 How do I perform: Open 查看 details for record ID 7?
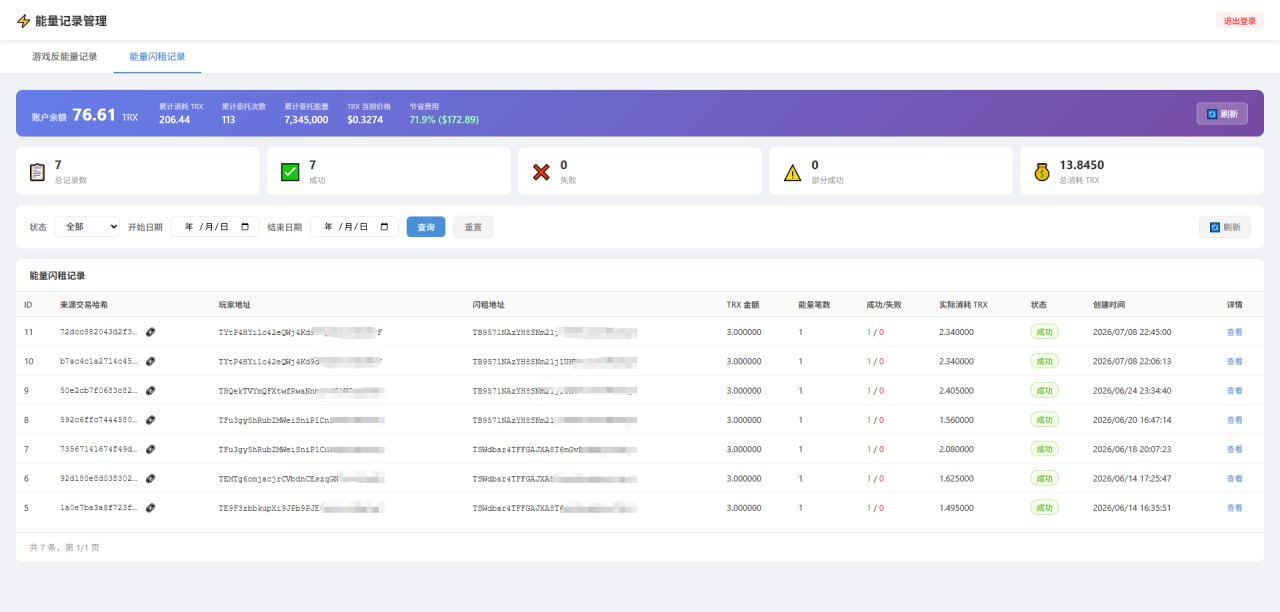click(1234, 449)
